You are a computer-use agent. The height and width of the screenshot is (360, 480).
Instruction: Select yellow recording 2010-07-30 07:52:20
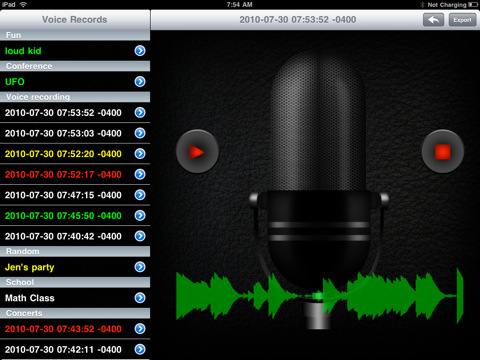[x=75, y=154]
